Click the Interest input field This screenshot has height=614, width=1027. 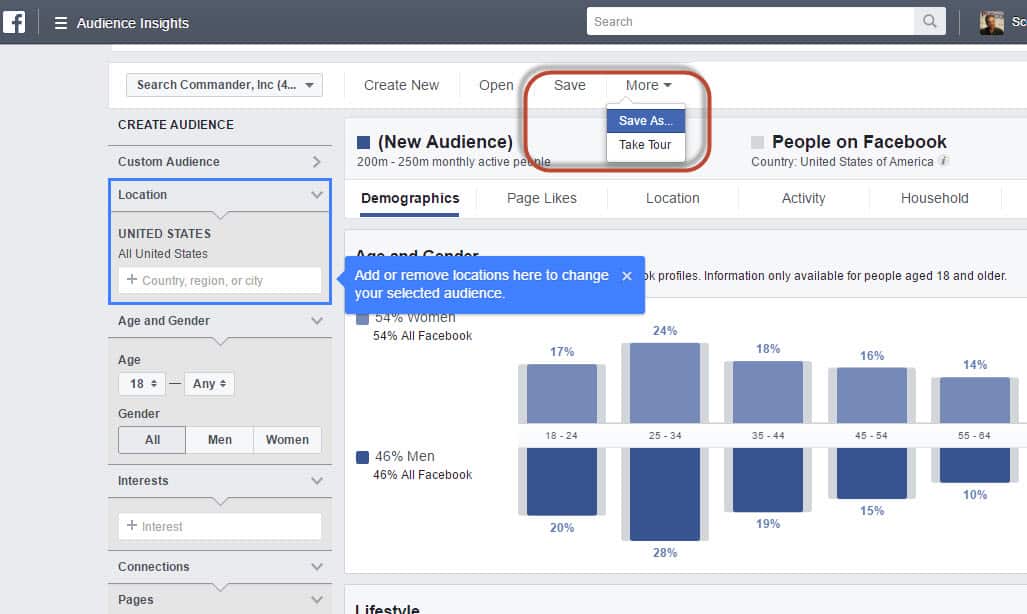[220, 526]
